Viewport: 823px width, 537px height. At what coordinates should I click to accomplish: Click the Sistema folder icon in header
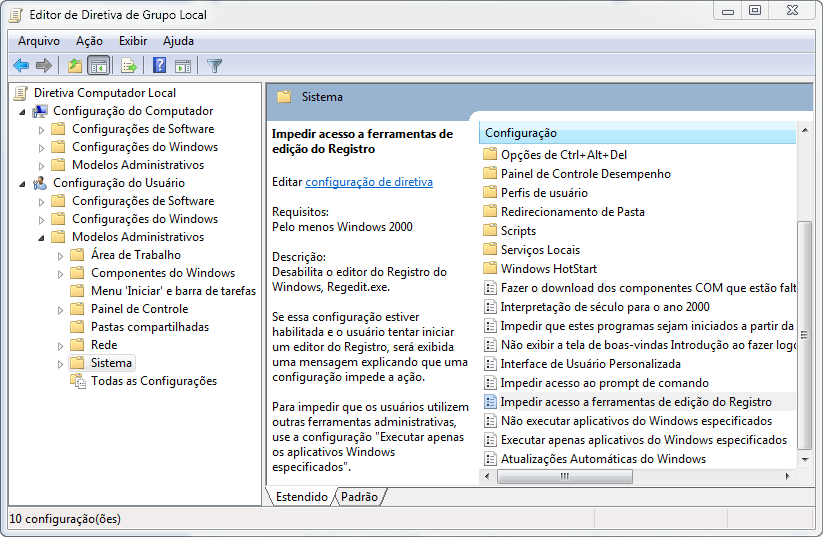(284, 97)
